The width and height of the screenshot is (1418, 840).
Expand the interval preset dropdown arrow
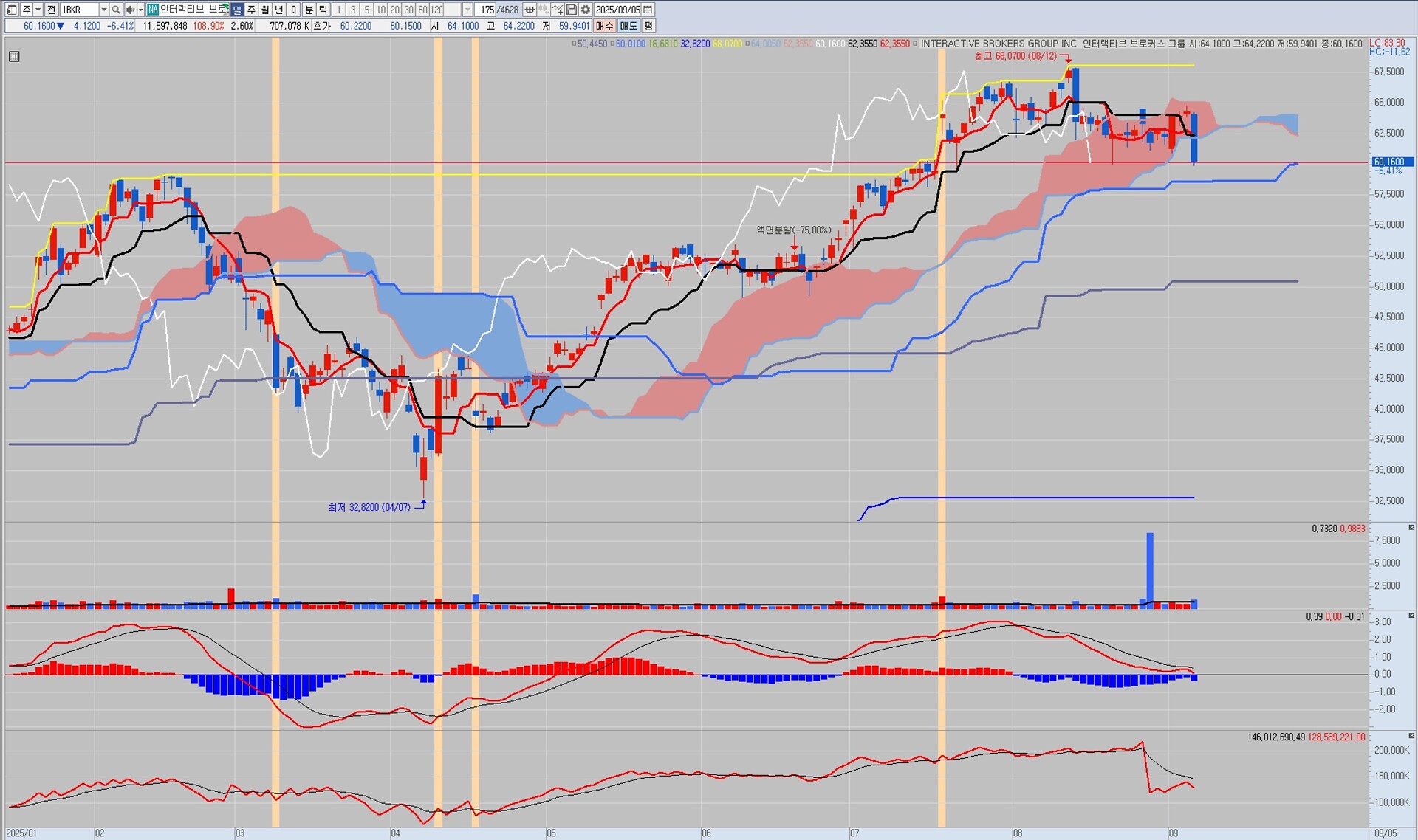pyautogui.click(x=467, y=10)
